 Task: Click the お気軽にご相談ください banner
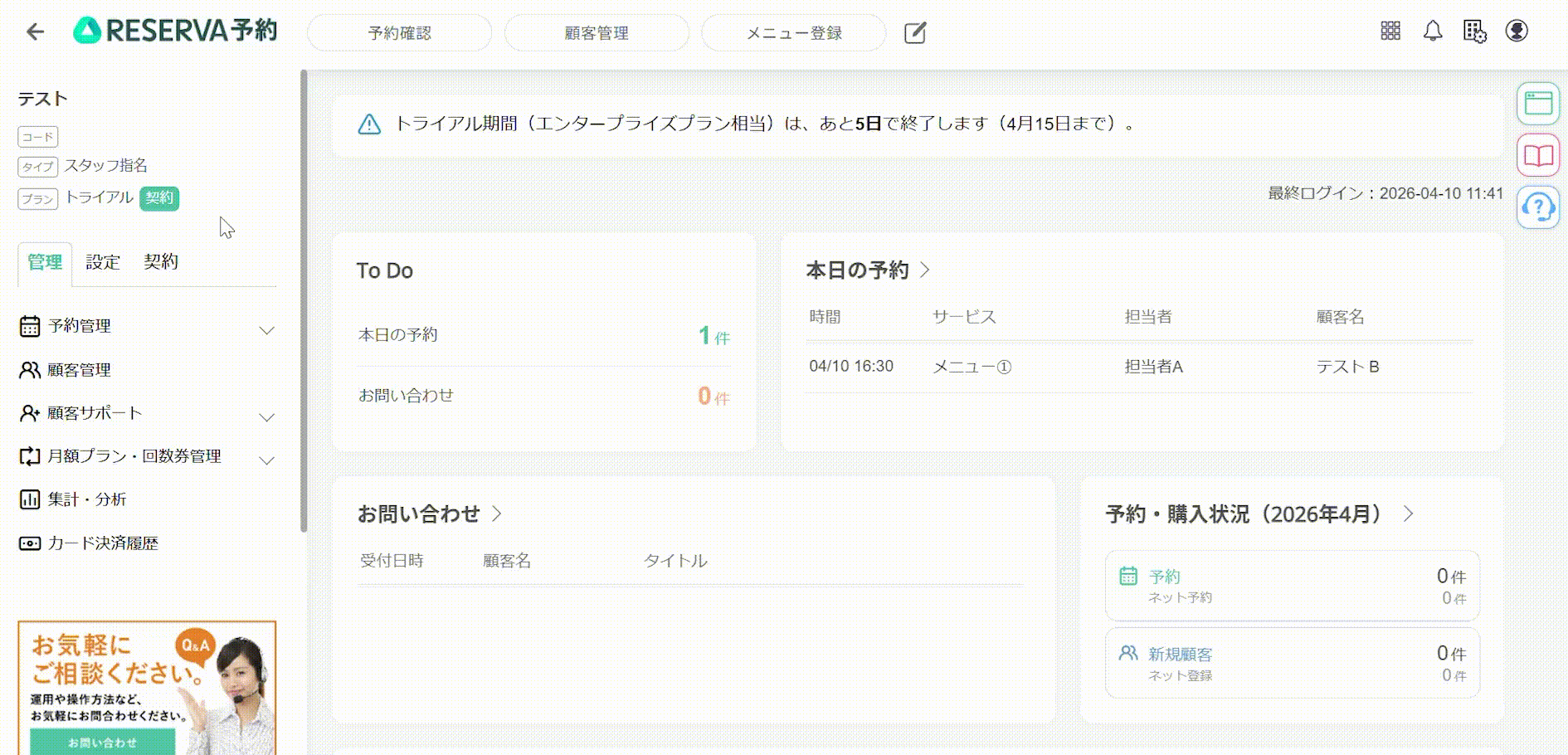pyautogui.click(x=147, y=688)
